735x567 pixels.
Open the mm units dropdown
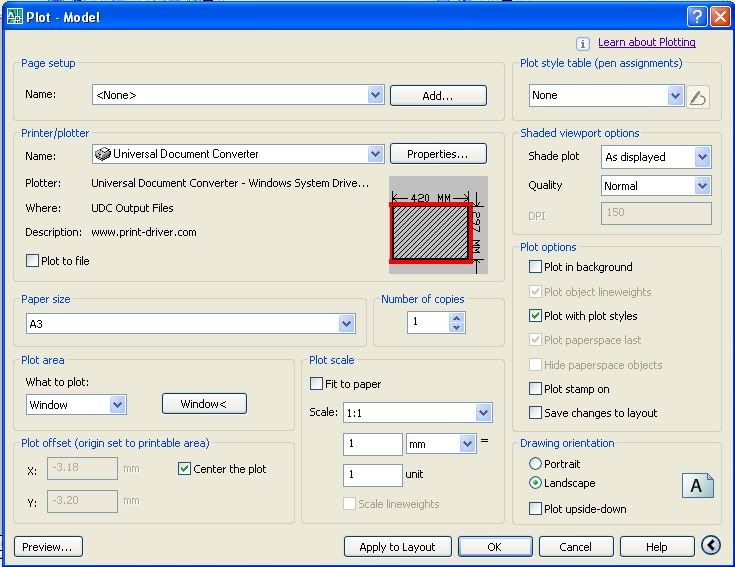(467, 444)
